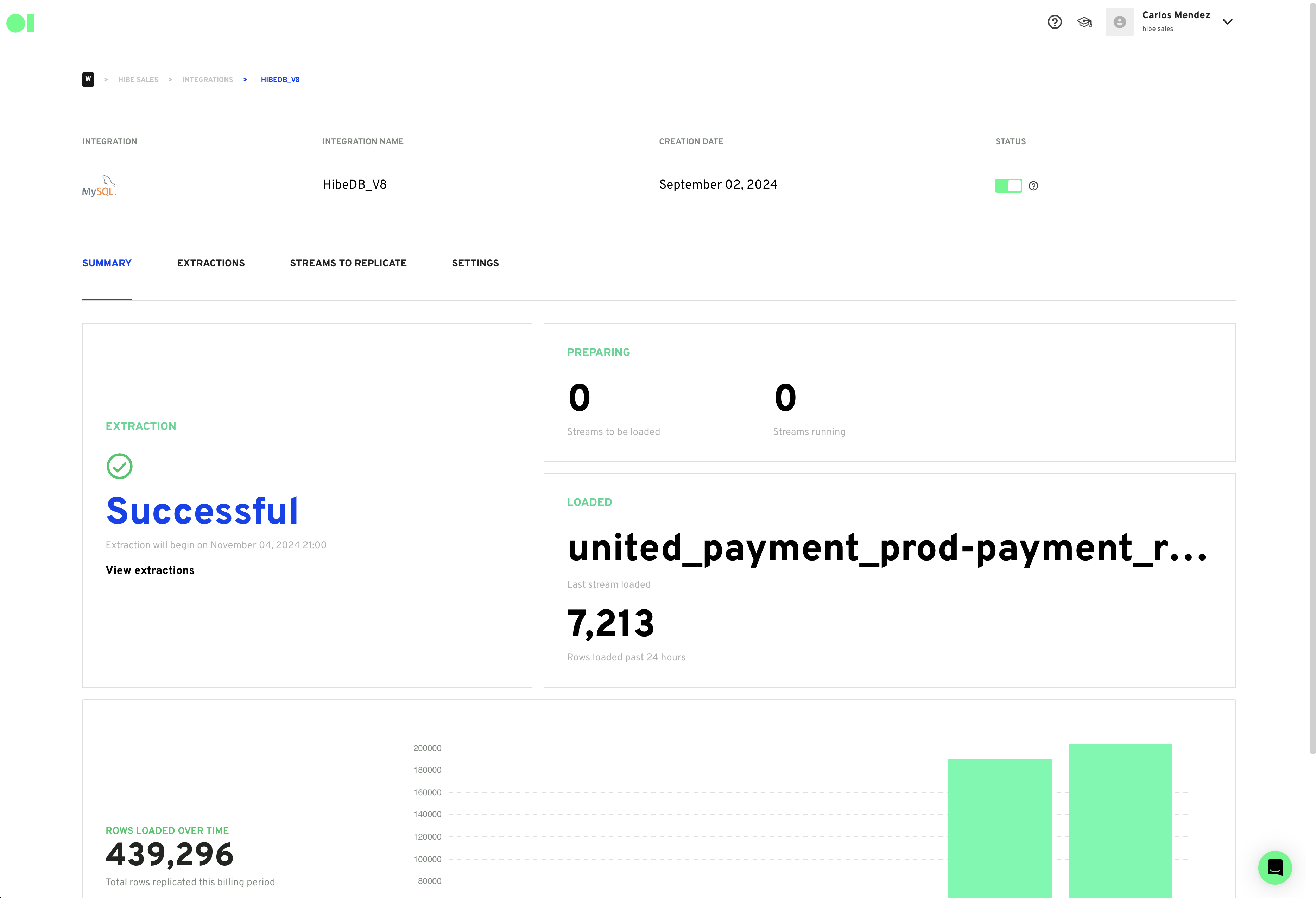Switch to the Extractions tab

tap(211, 263)
